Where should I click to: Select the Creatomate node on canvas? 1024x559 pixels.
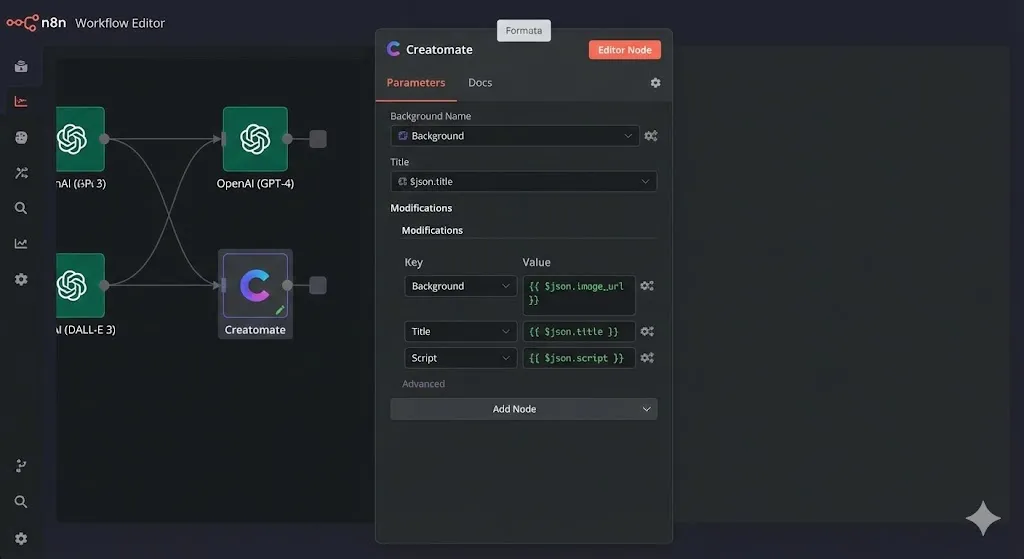point(255,285)
